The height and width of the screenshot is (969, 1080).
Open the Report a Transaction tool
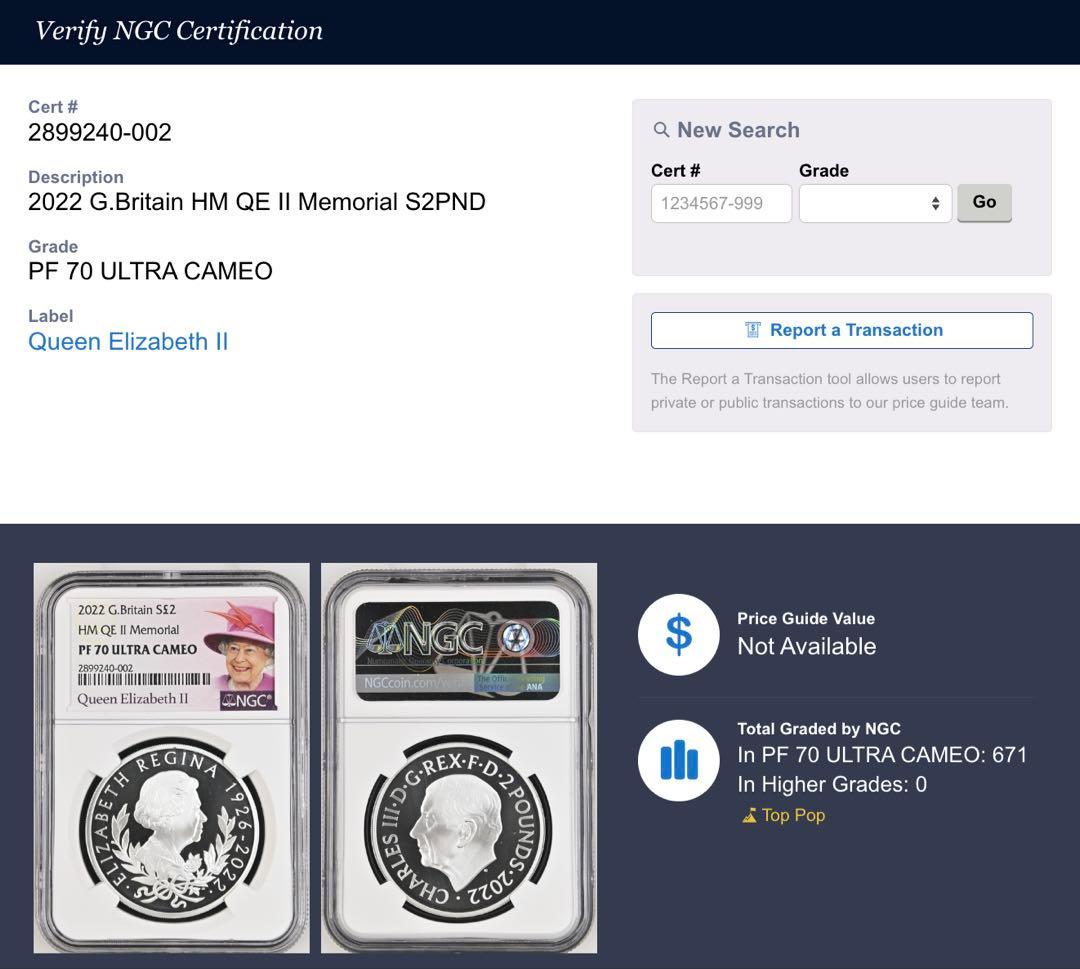pyautogui.click(x=842, y=330)
